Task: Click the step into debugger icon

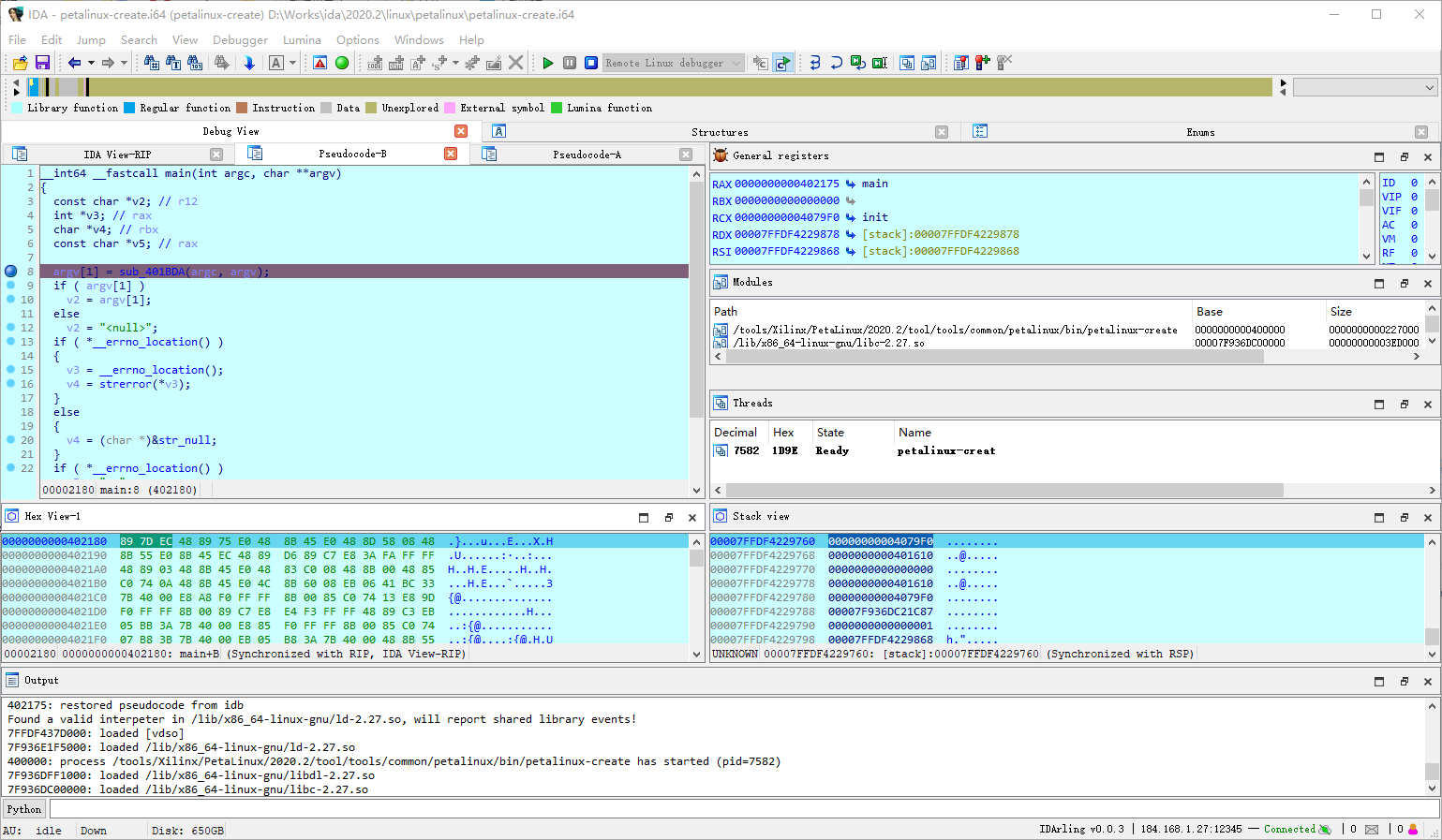Action: pyautogui.click(x=815, y=63)
